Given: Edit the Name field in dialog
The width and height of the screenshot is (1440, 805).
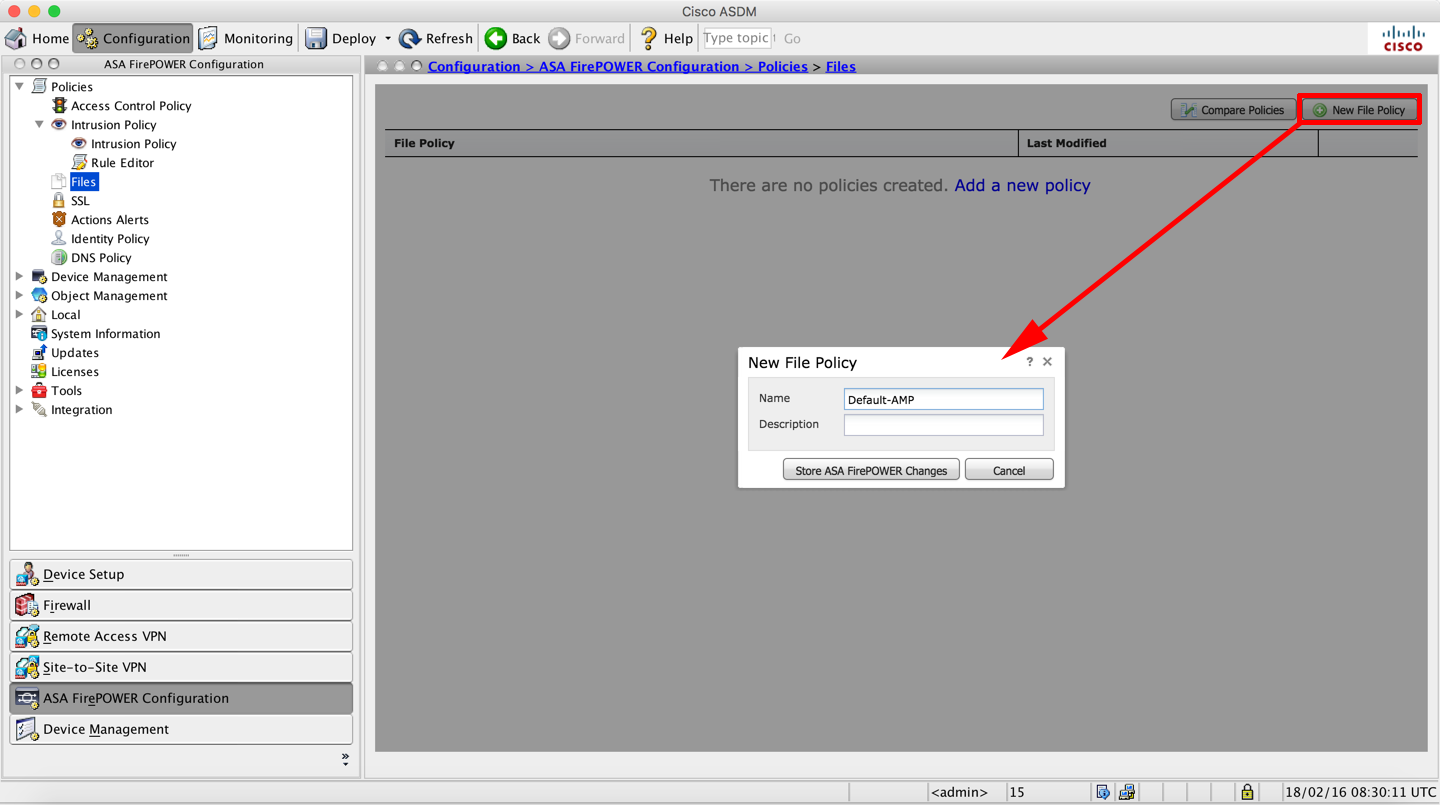Looking at the screenshot, I should pyautogui.click(x=943, y=399).
